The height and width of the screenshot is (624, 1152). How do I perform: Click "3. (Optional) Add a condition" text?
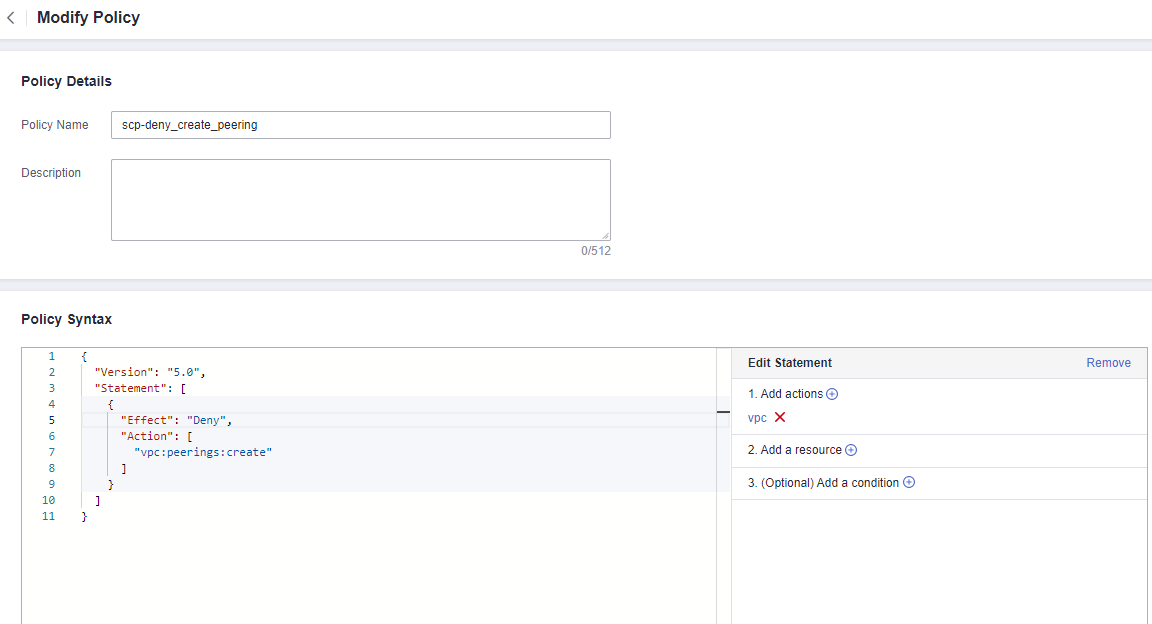point(824,483)
